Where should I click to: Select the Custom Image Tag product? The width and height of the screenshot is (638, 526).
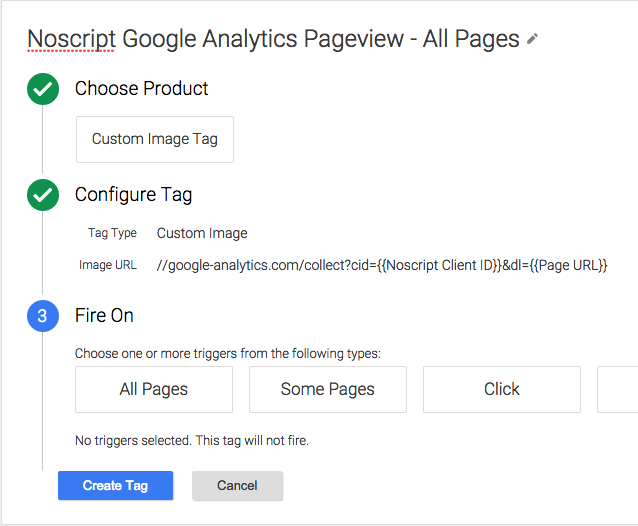tap(155, 140)
